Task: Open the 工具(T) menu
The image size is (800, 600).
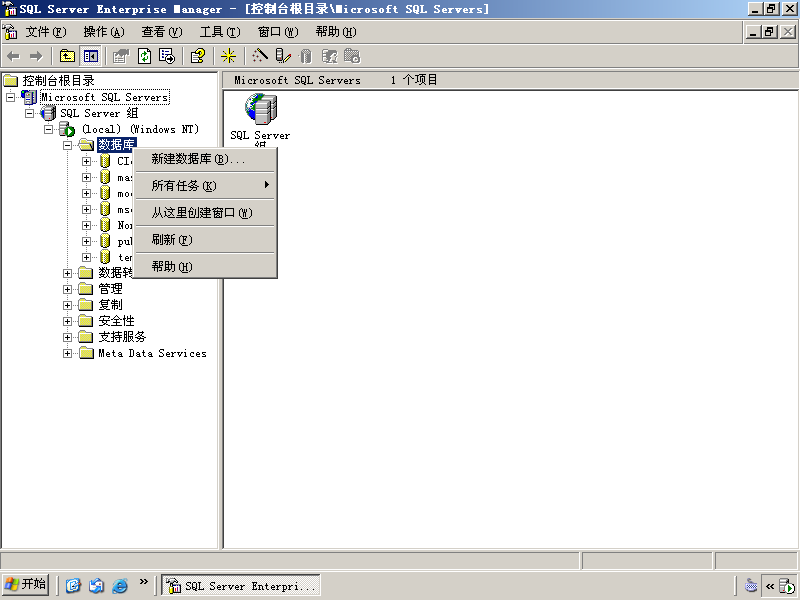Action: 220,32
